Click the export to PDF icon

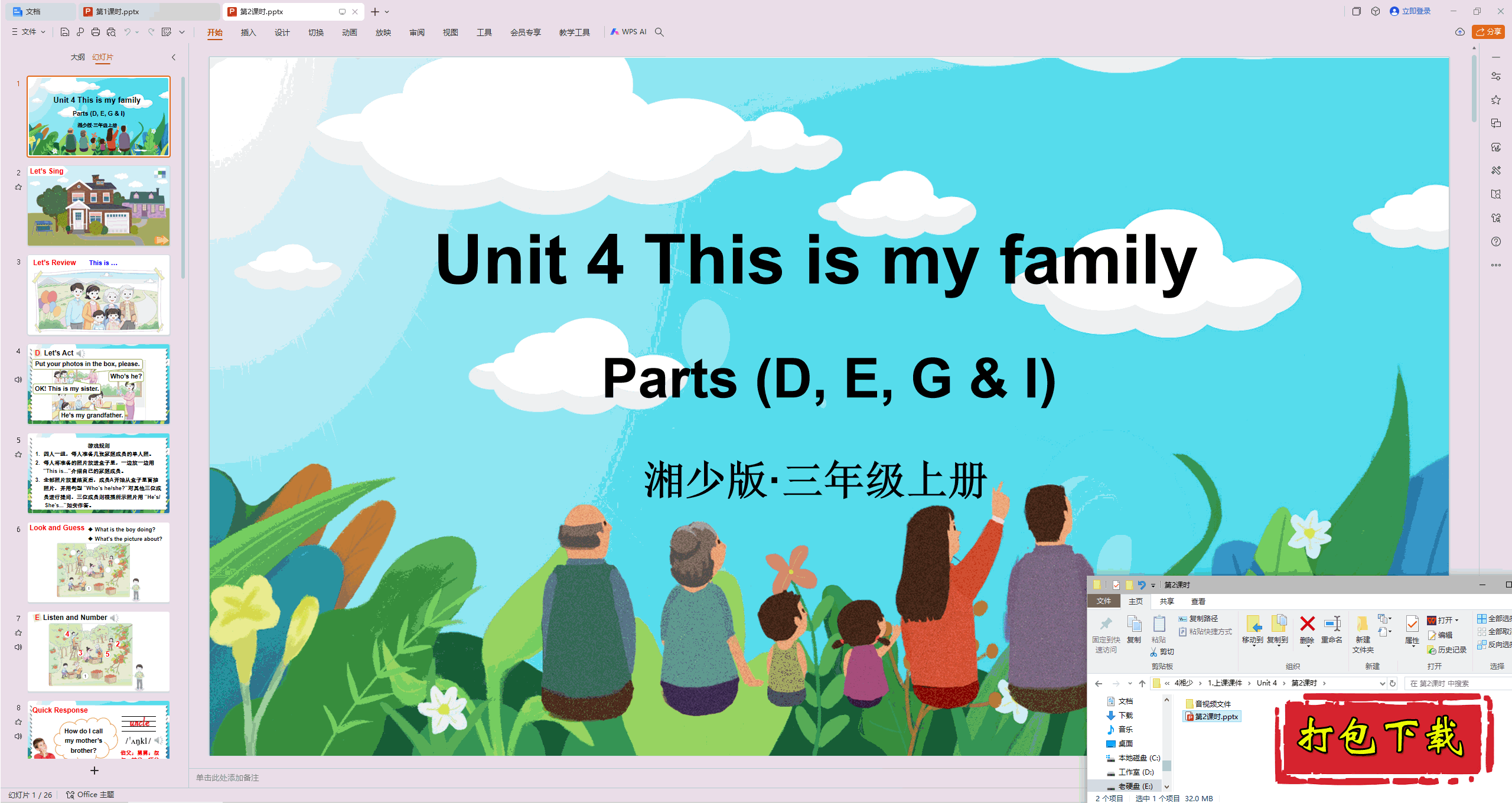80,32
